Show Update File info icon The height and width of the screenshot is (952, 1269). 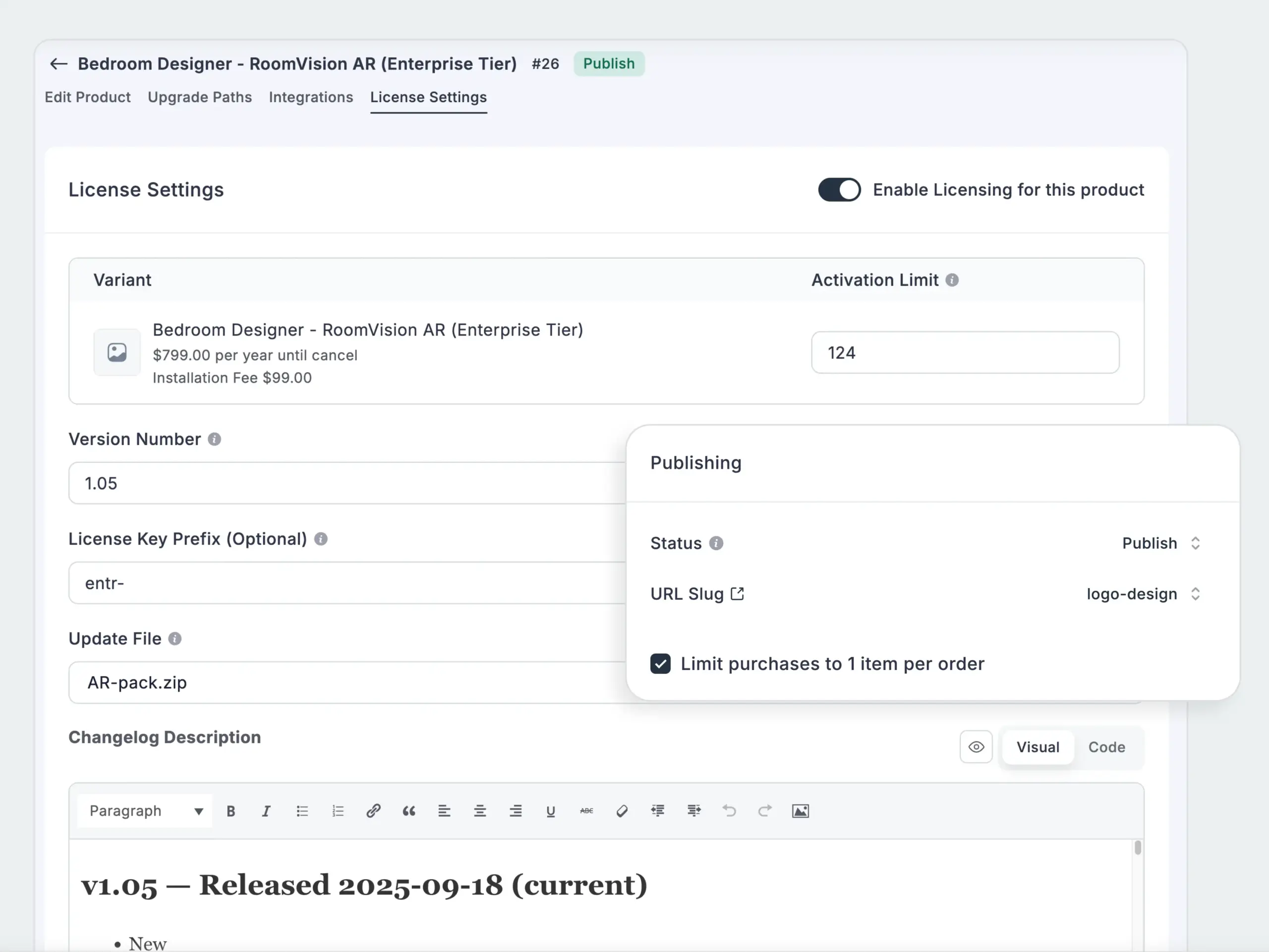(x=175, y=639)
